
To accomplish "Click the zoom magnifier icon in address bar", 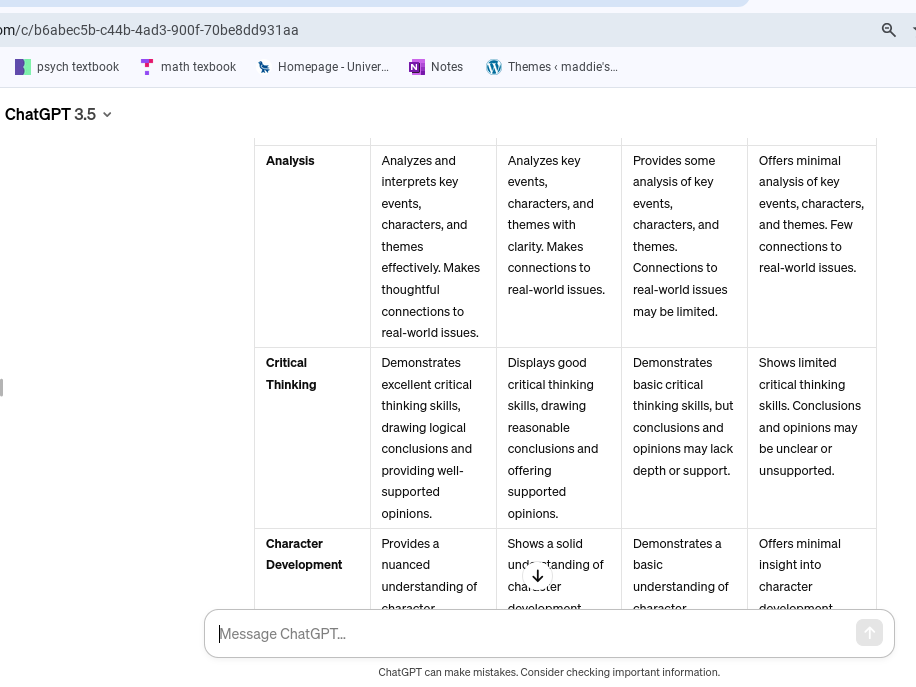I will [x=889, y=30].
